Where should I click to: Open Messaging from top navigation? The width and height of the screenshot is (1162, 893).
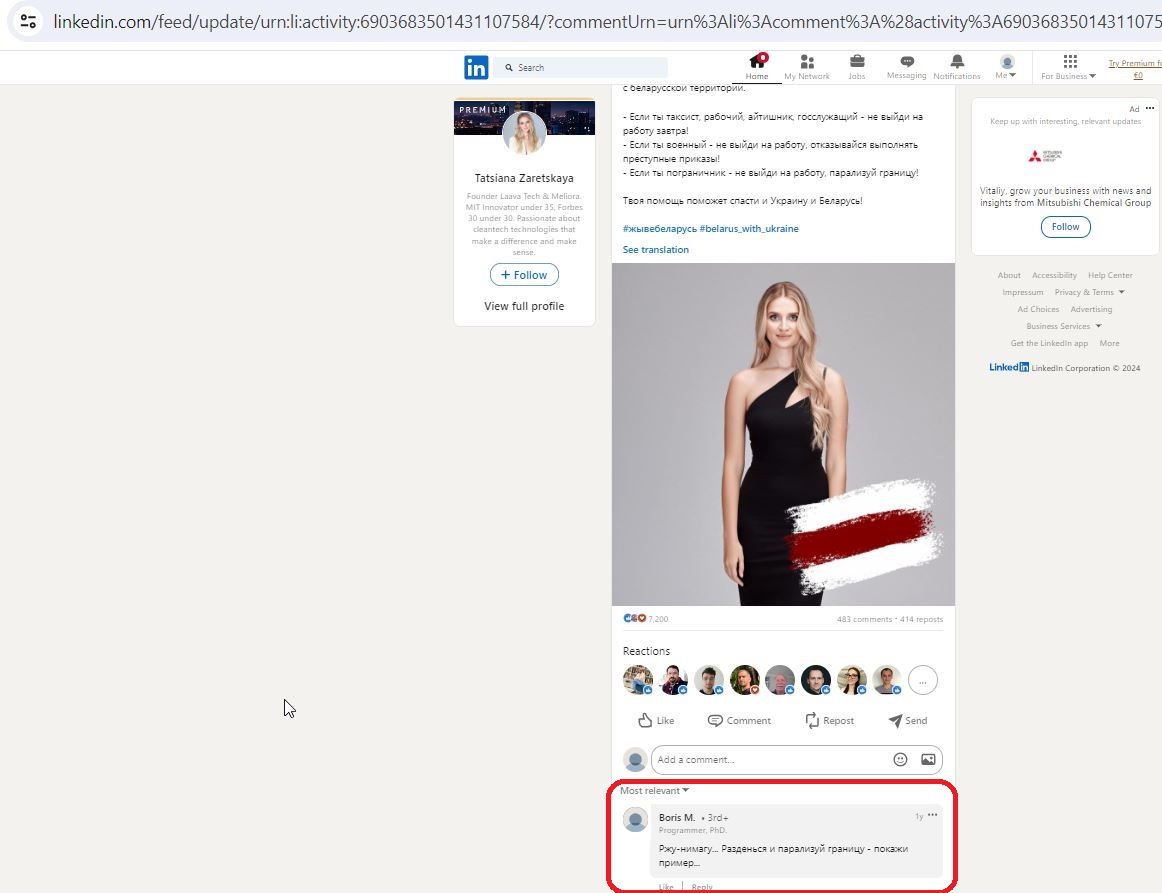[x=906, y=67]
